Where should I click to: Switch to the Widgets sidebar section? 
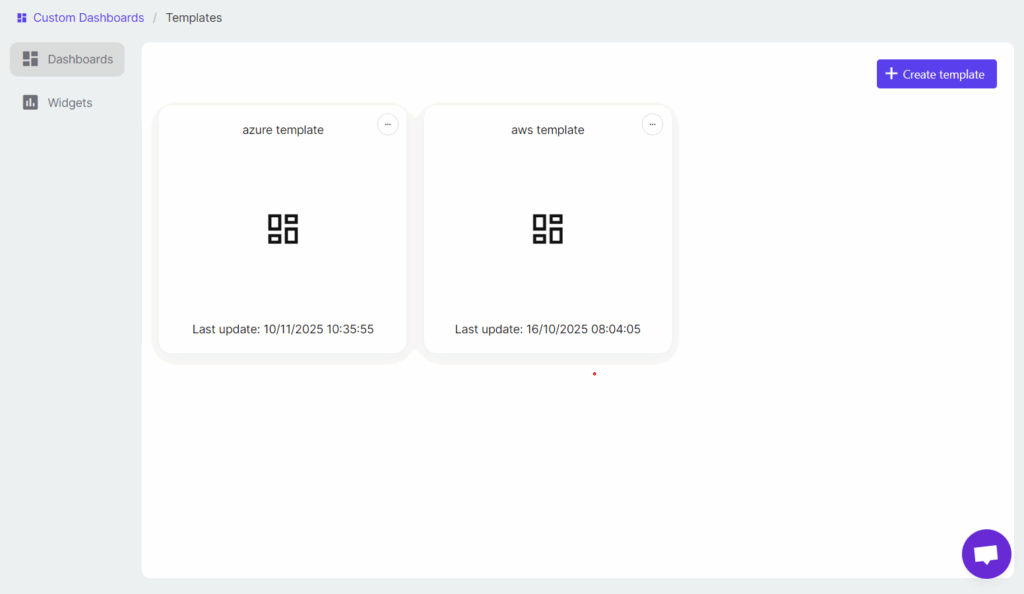click(x=70, y=102)
